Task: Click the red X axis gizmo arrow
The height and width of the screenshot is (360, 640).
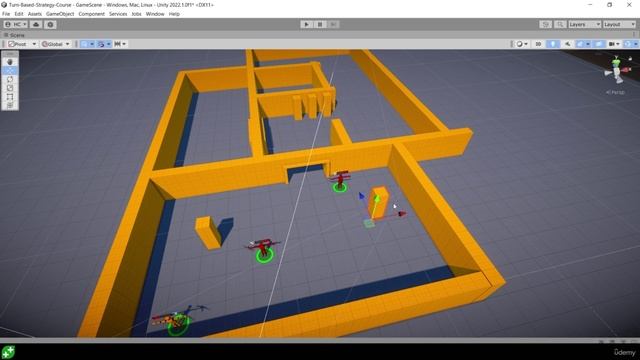Action: [x=402, y=213]
